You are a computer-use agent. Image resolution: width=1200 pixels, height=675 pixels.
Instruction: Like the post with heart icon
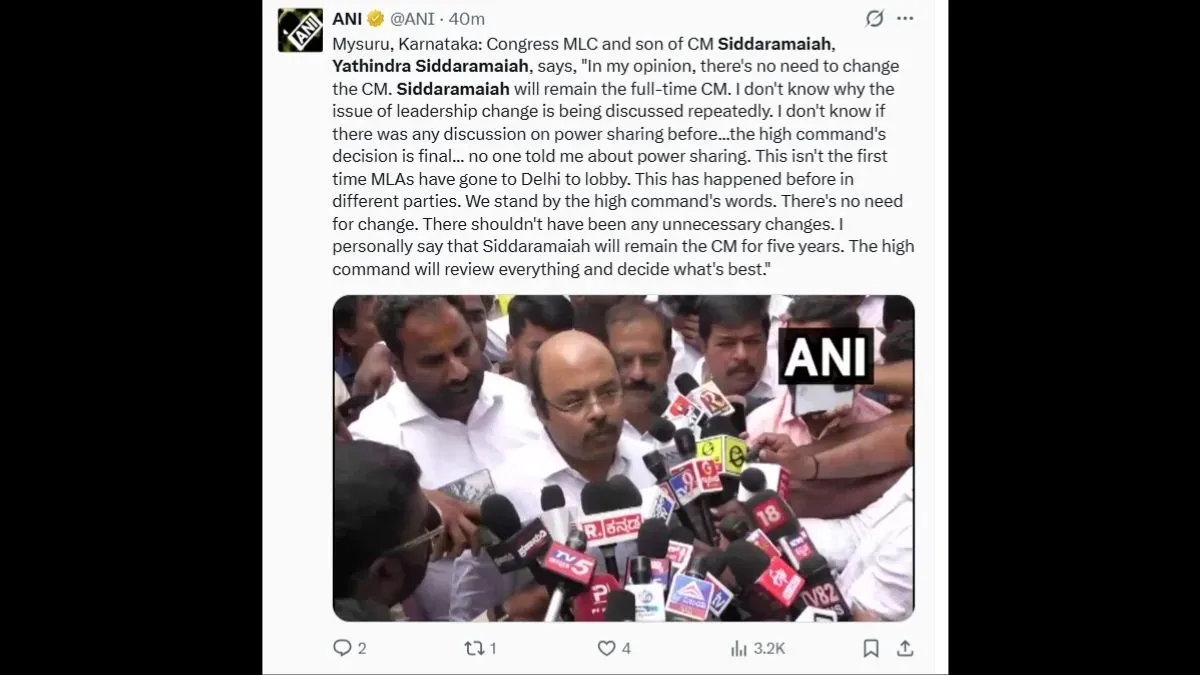pos(606,648)
